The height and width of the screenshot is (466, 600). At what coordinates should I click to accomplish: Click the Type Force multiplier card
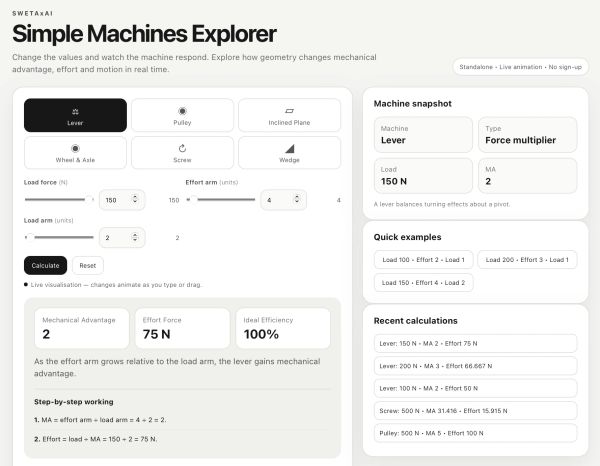(527, 135)
